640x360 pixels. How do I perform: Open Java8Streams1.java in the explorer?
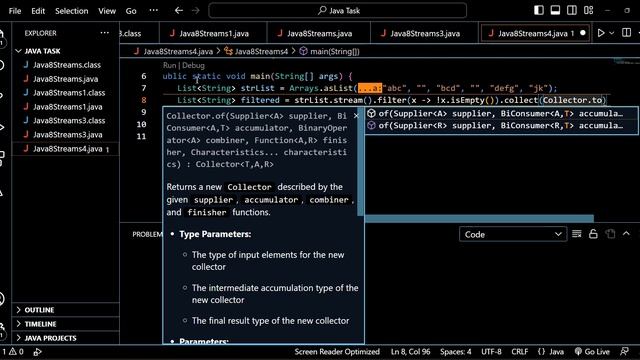66,107
